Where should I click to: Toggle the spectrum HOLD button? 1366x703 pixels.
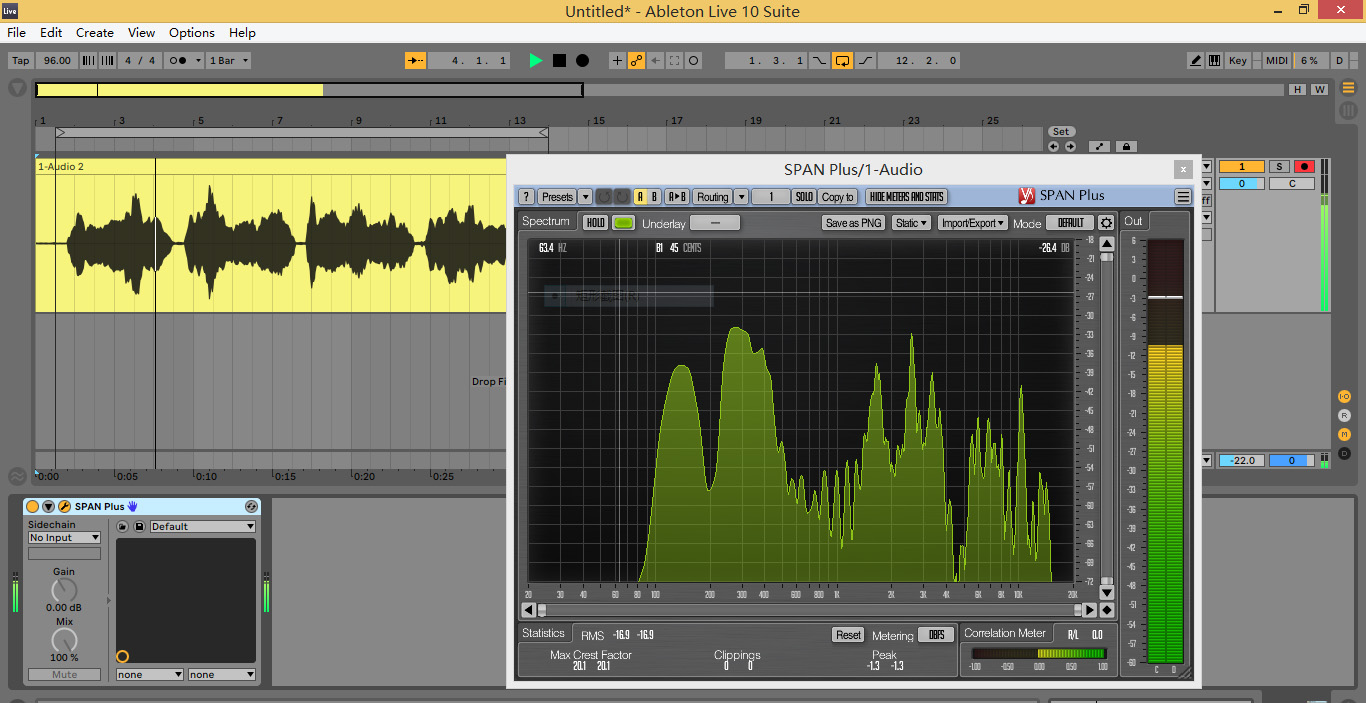click(x=595, y=223)
